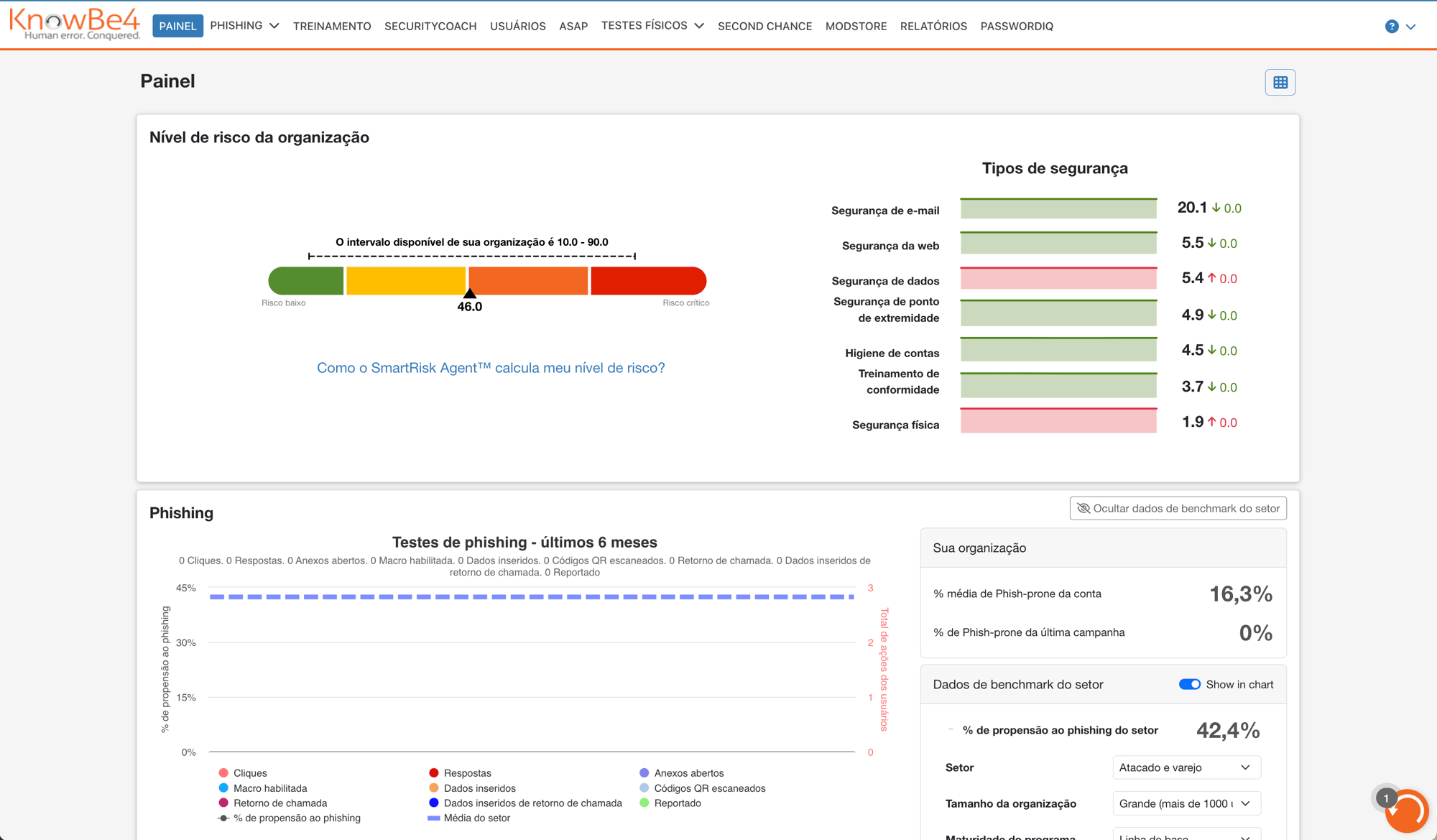1437x840 pixels.
Task: Expand the Phishing menu dropdown
Action: point(244,26)
